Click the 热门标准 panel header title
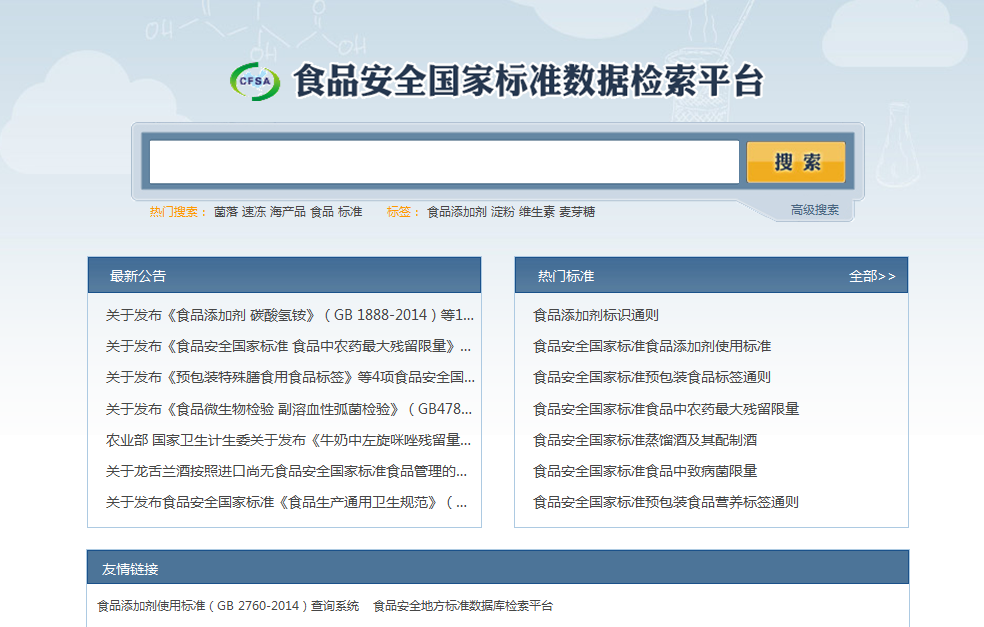Viewport: 984px width, 627px height. 566,276
